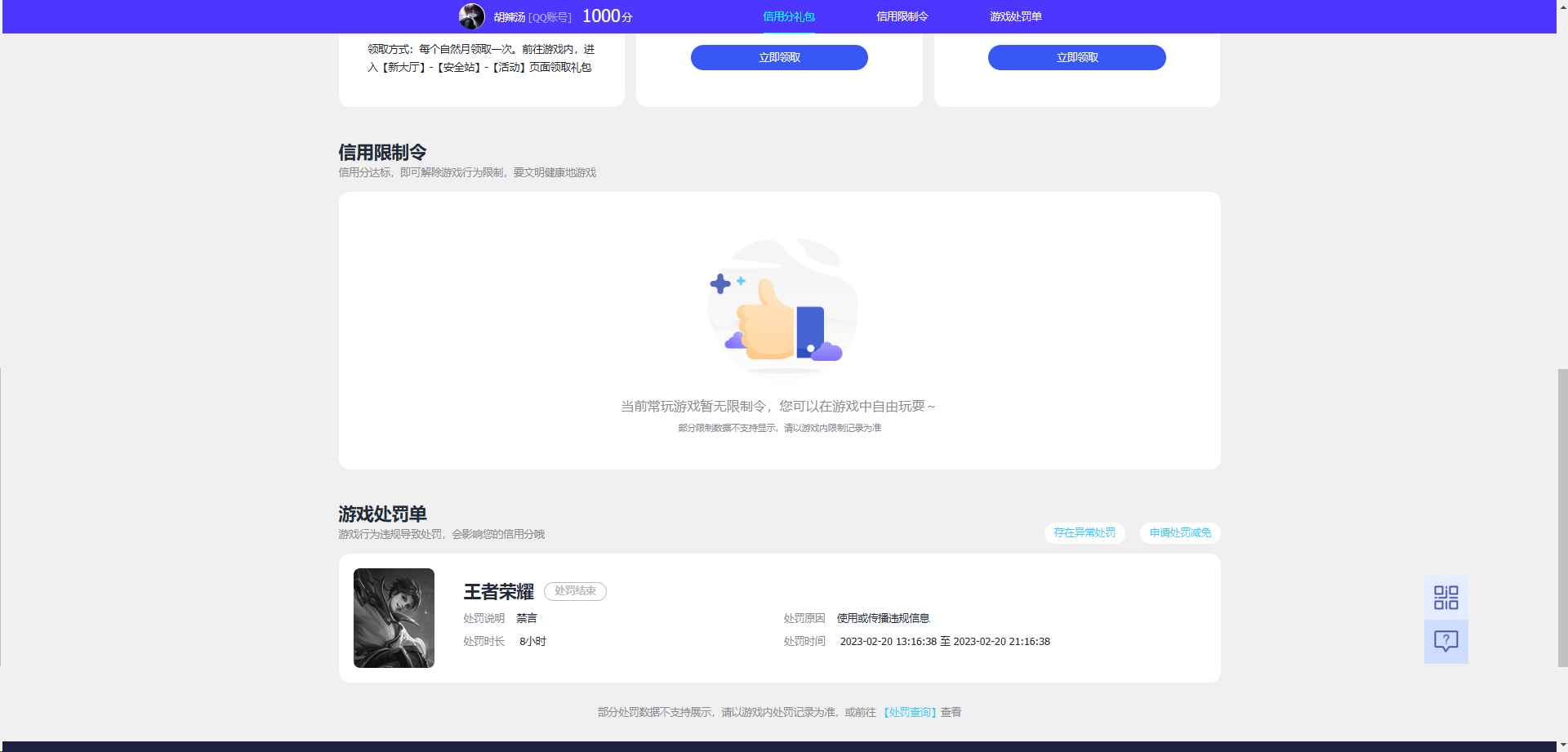Click the username 胡辣汤 in header
This screenshot has height=752, width=1568.
509,17
